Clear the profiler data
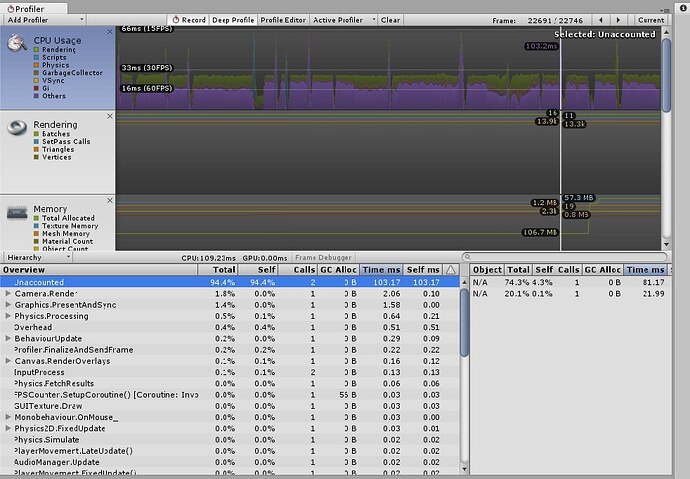Screen dimensions: 690x479 click(390, 20)
